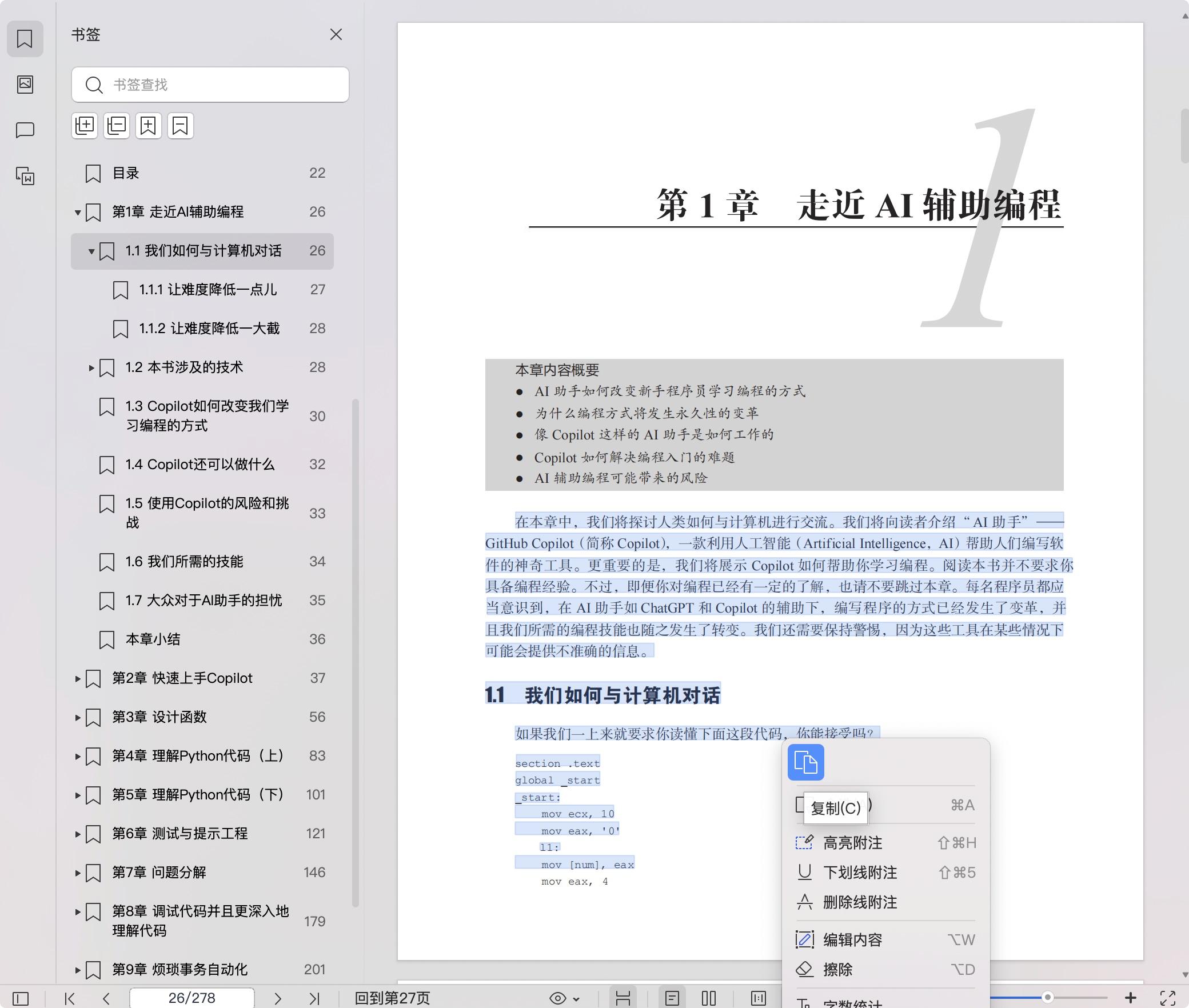Collapse the 第1章 走近AI辅助编程 bookmark
1189x1008 pixels.
78,213
